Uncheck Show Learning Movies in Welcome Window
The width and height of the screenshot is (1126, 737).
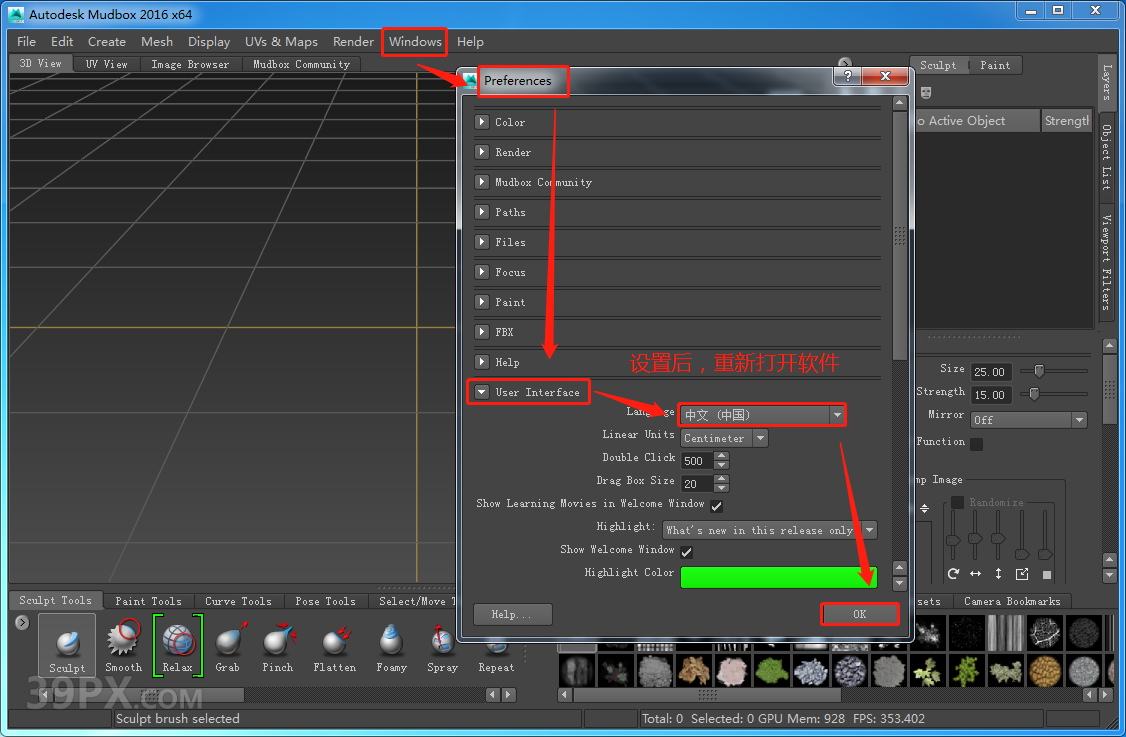716,506
